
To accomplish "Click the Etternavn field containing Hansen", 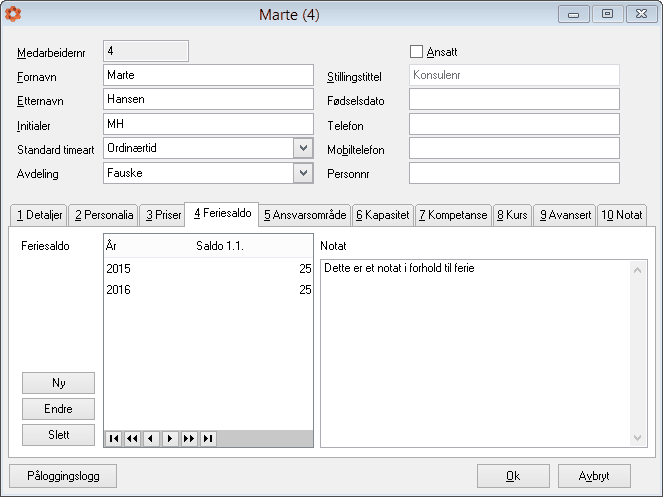I will pos(208,99).
